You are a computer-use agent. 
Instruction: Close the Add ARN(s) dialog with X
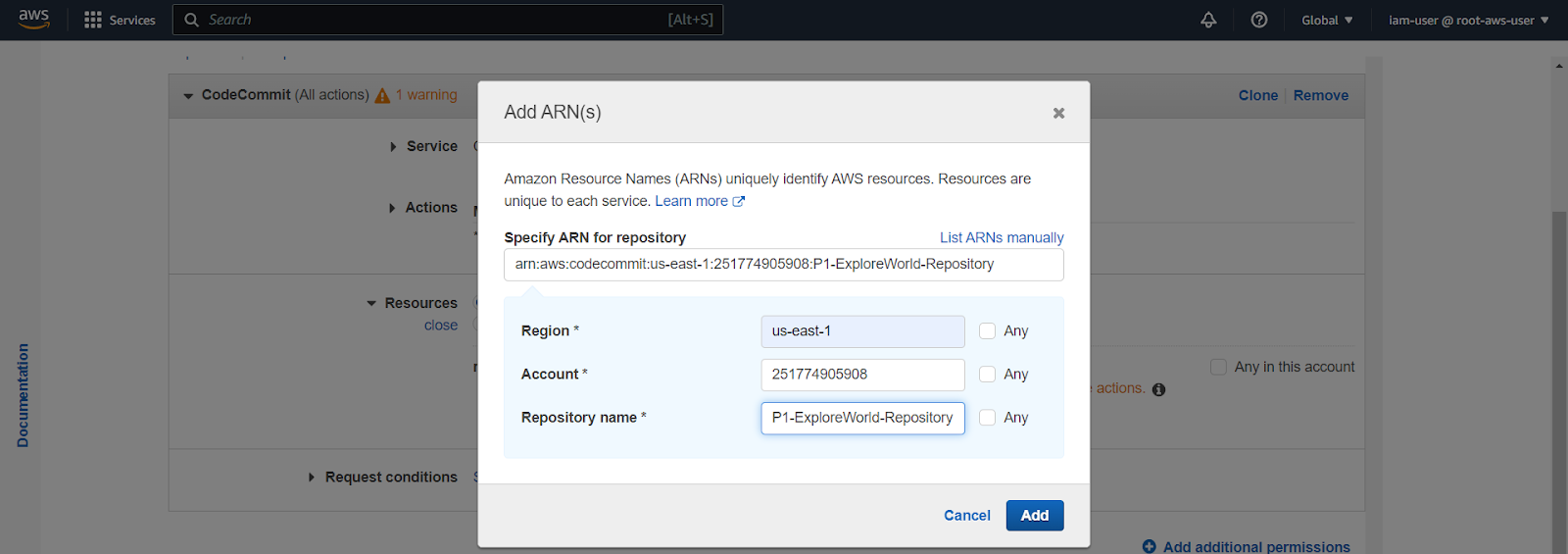pos(1058,113)
